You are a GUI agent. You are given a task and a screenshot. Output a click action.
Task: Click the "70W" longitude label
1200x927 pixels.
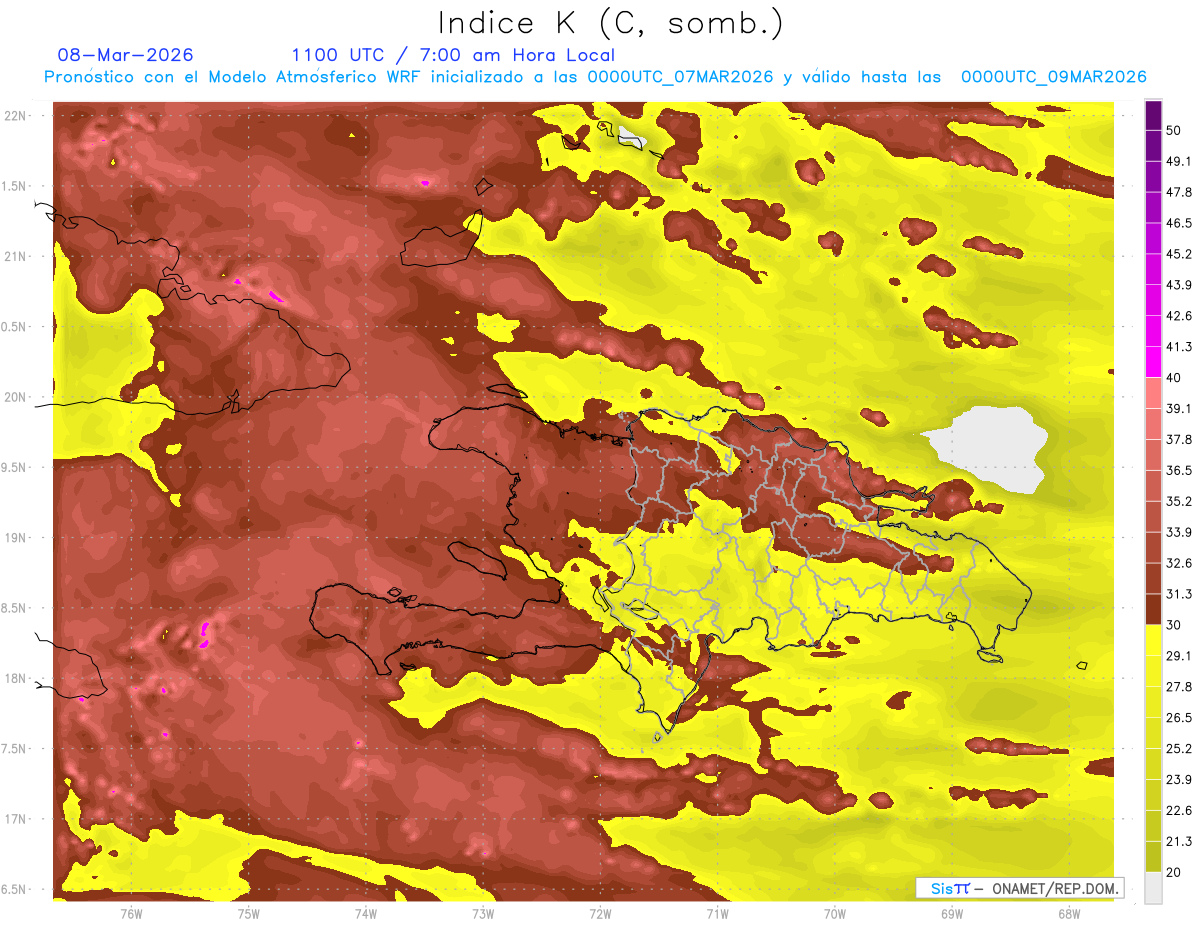(835, 913)
